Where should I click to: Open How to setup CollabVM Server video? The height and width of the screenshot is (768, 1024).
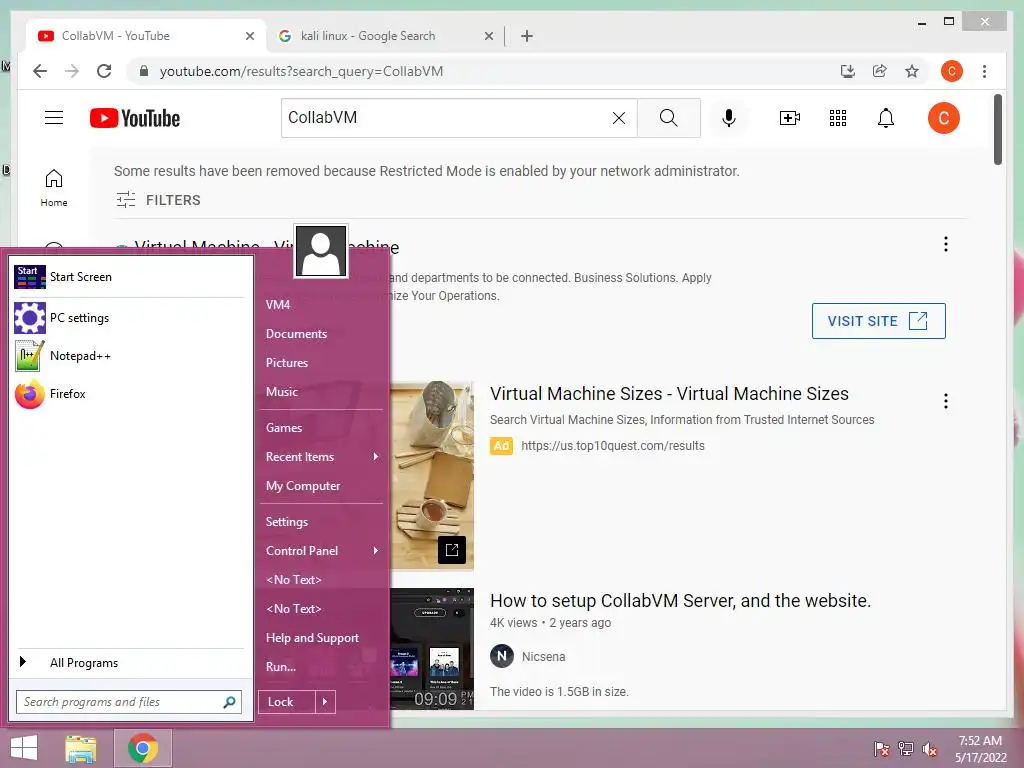tap(680, 601)
